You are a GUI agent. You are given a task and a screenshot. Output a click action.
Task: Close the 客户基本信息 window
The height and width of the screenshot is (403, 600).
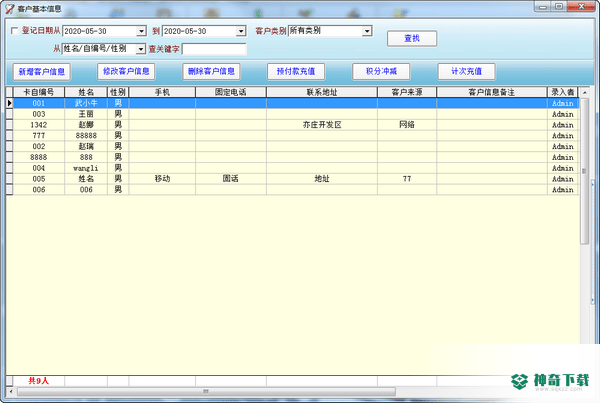pos(581,7)
